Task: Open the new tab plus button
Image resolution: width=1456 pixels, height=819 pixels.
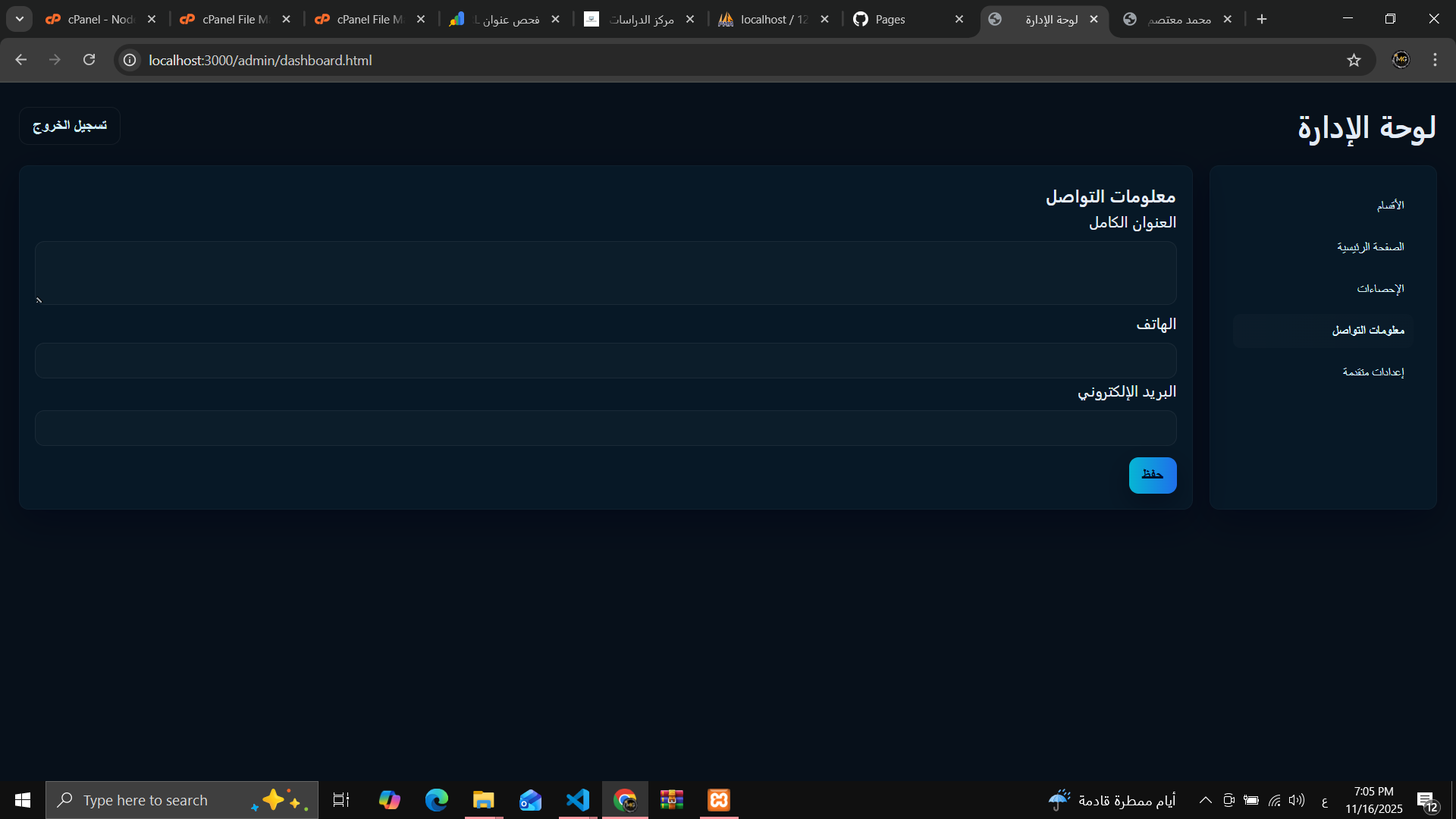Action: click(1262, 19)
